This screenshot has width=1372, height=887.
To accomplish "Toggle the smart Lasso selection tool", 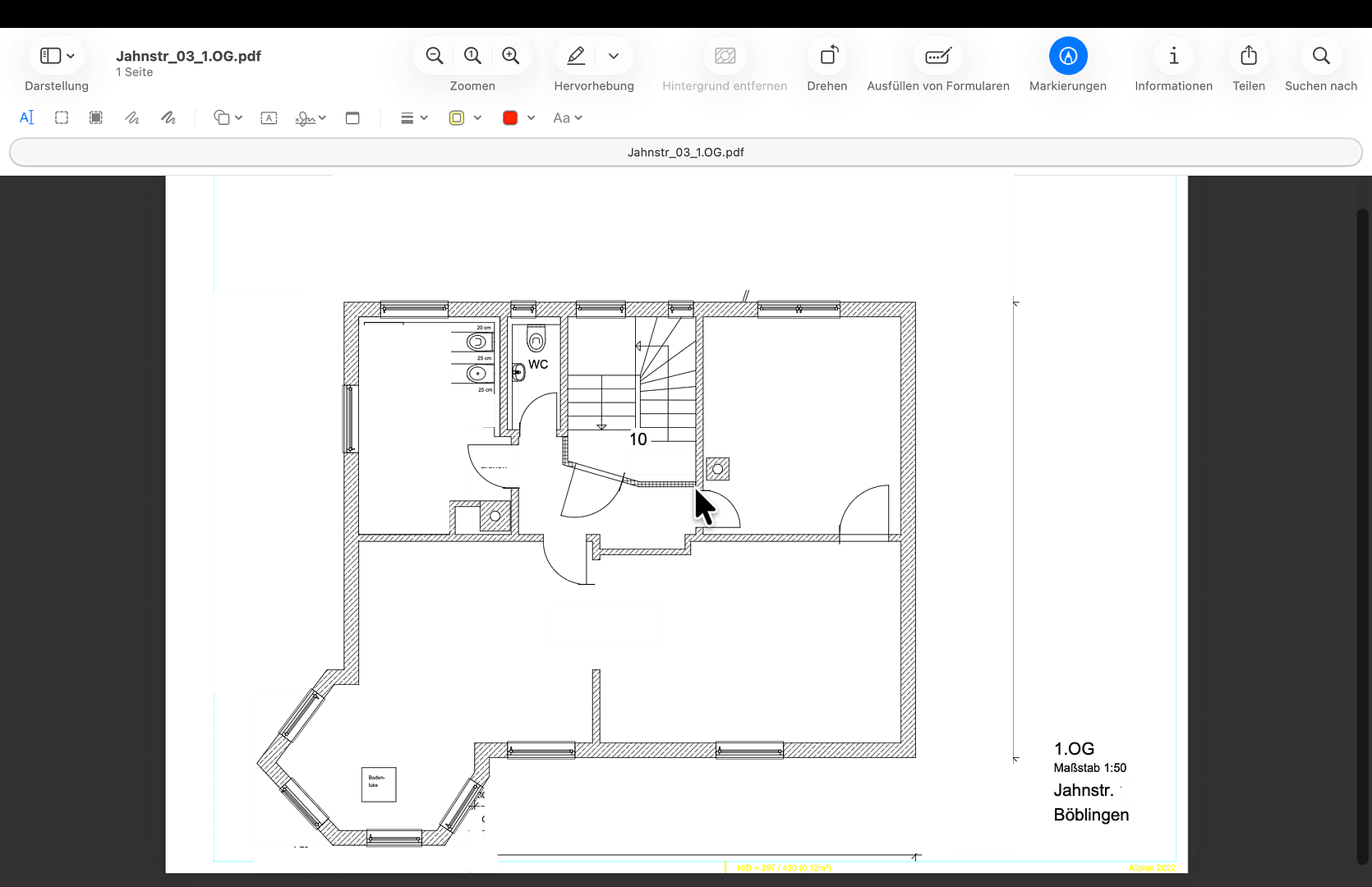I will click(x=95, y=117).
